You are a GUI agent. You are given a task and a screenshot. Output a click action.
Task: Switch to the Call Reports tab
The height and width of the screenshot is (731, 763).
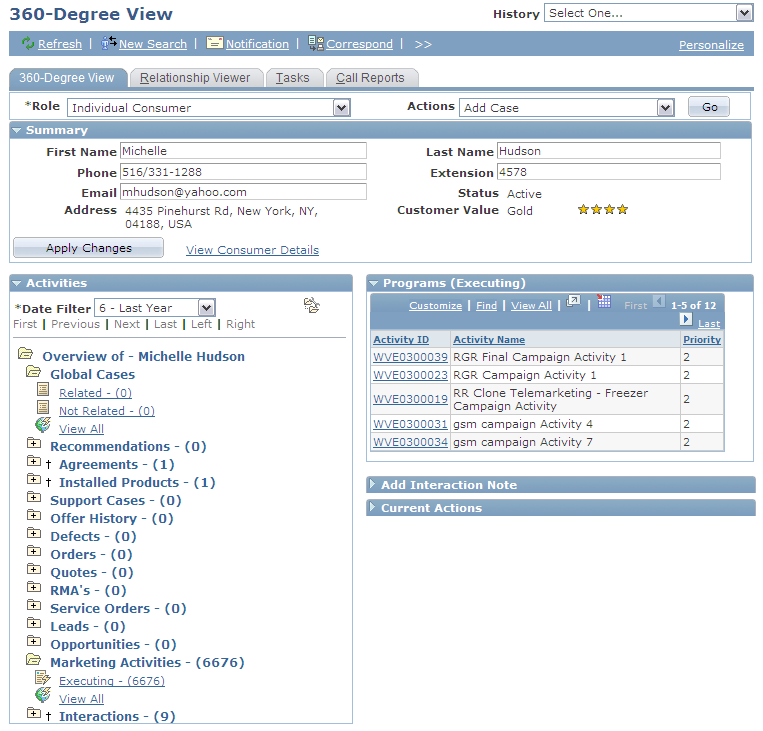pos(370,78)
